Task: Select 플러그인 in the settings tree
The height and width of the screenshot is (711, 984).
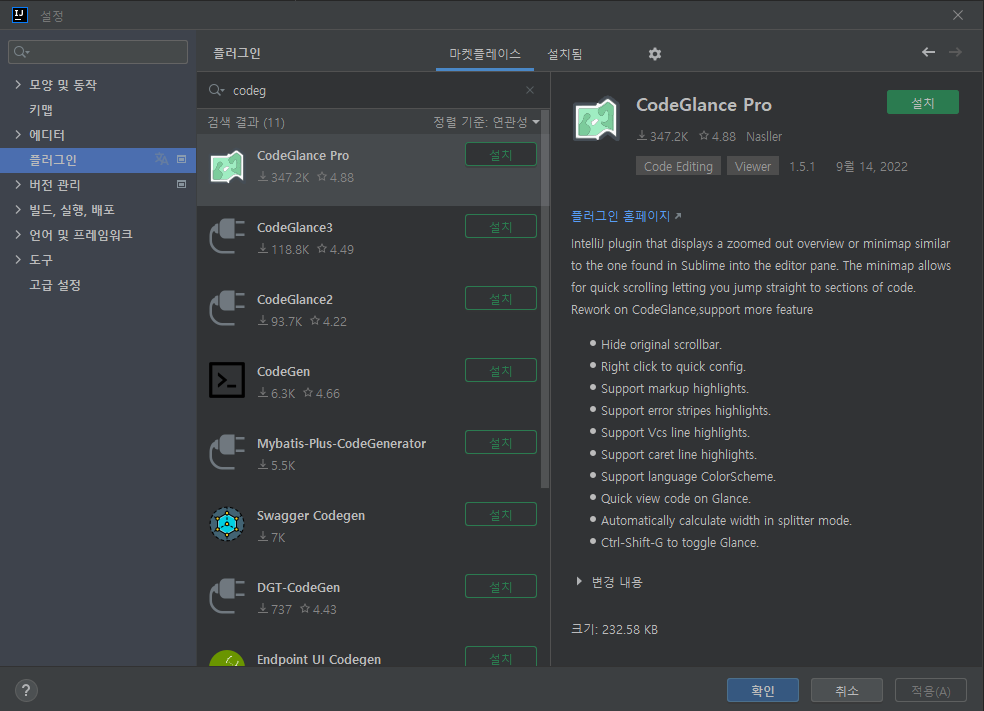Action: pos(98,160)
